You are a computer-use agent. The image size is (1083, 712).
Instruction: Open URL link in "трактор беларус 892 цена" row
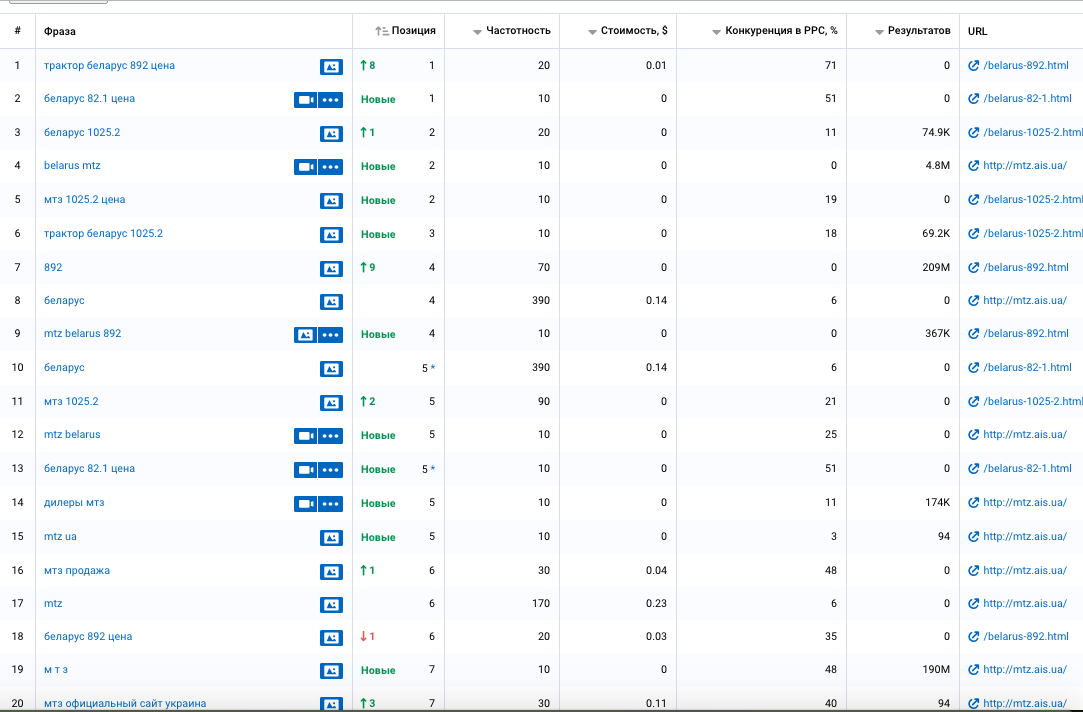pos(1026,66)
